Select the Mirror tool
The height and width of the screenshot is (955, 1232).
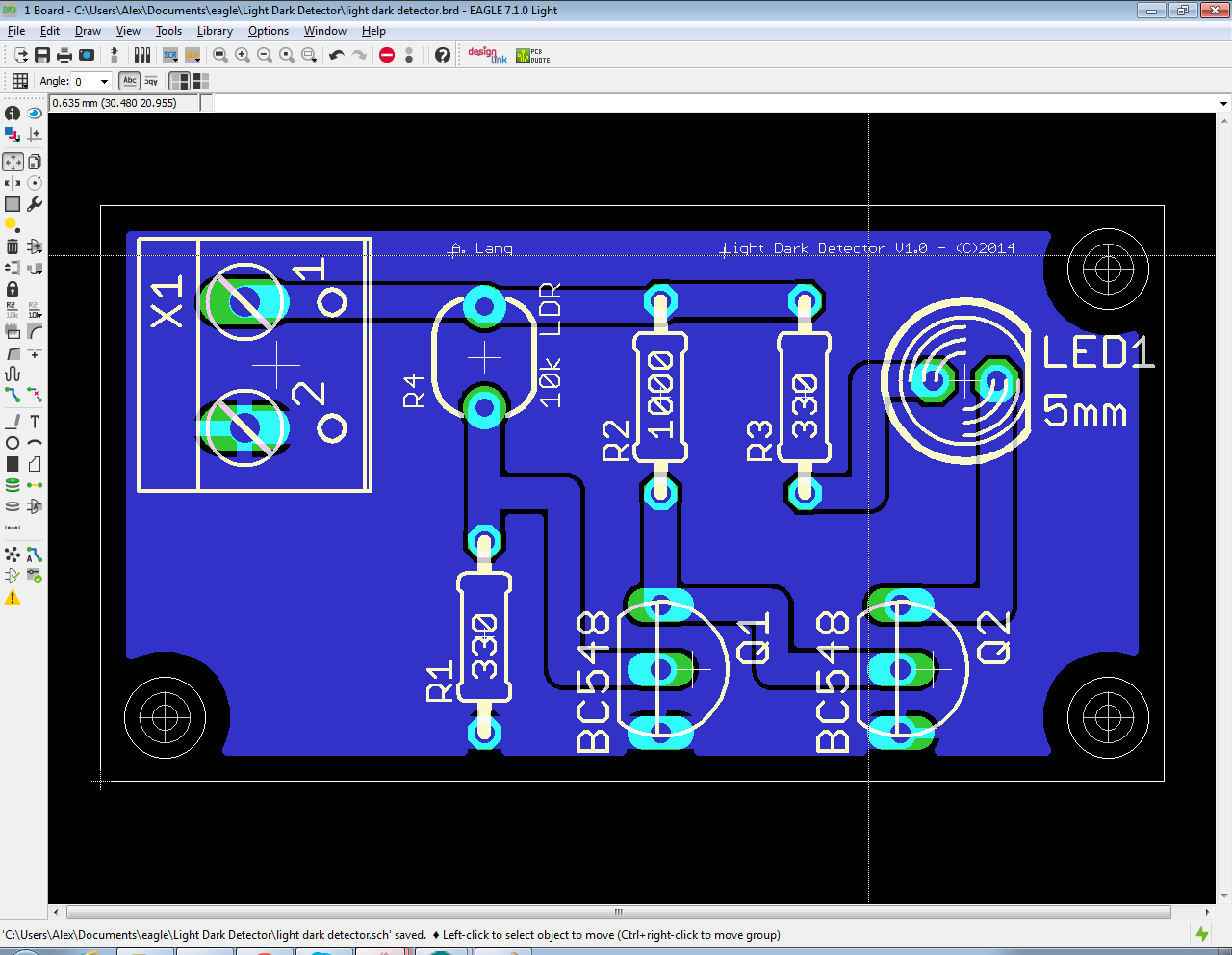click(x=12, y=183)
